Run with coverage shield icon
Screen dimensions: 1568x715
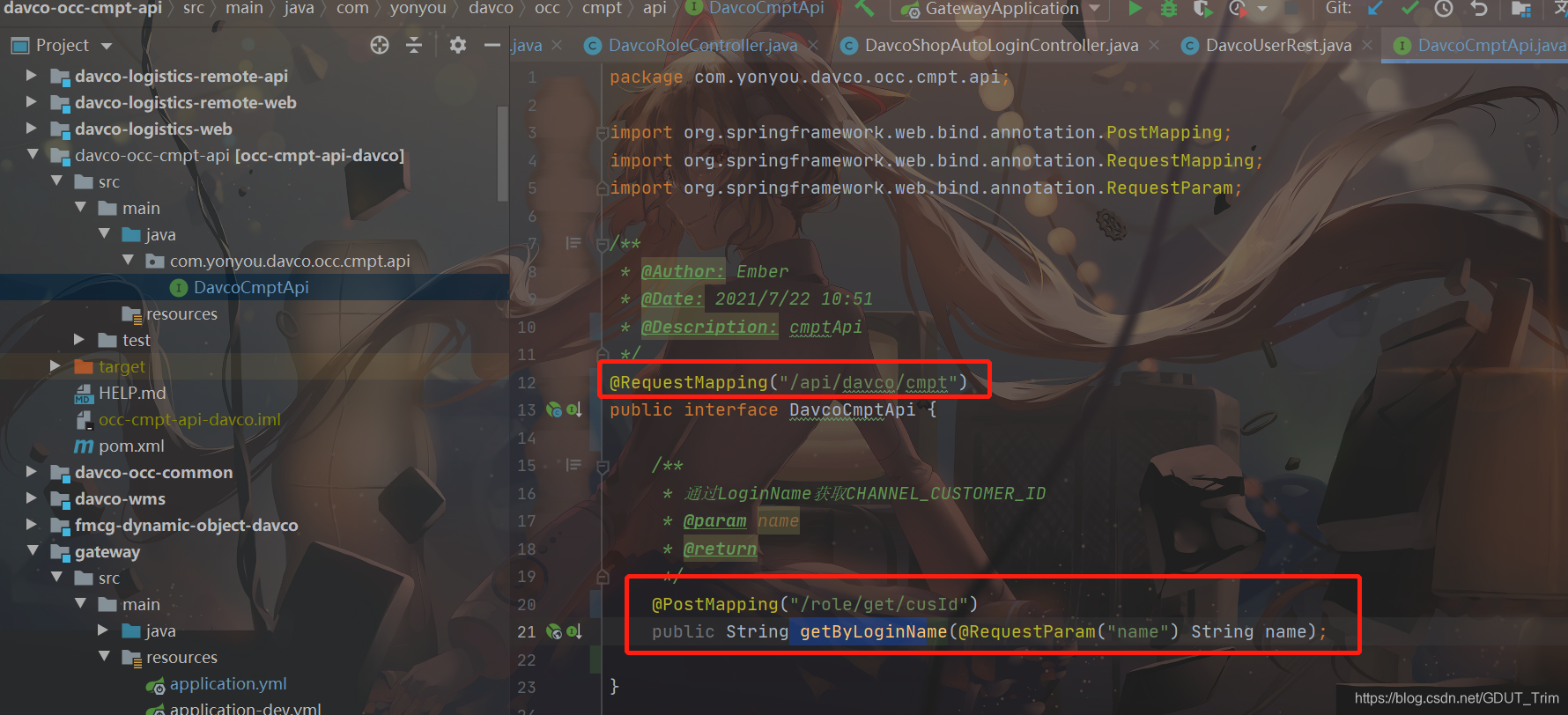point(1202,9)
